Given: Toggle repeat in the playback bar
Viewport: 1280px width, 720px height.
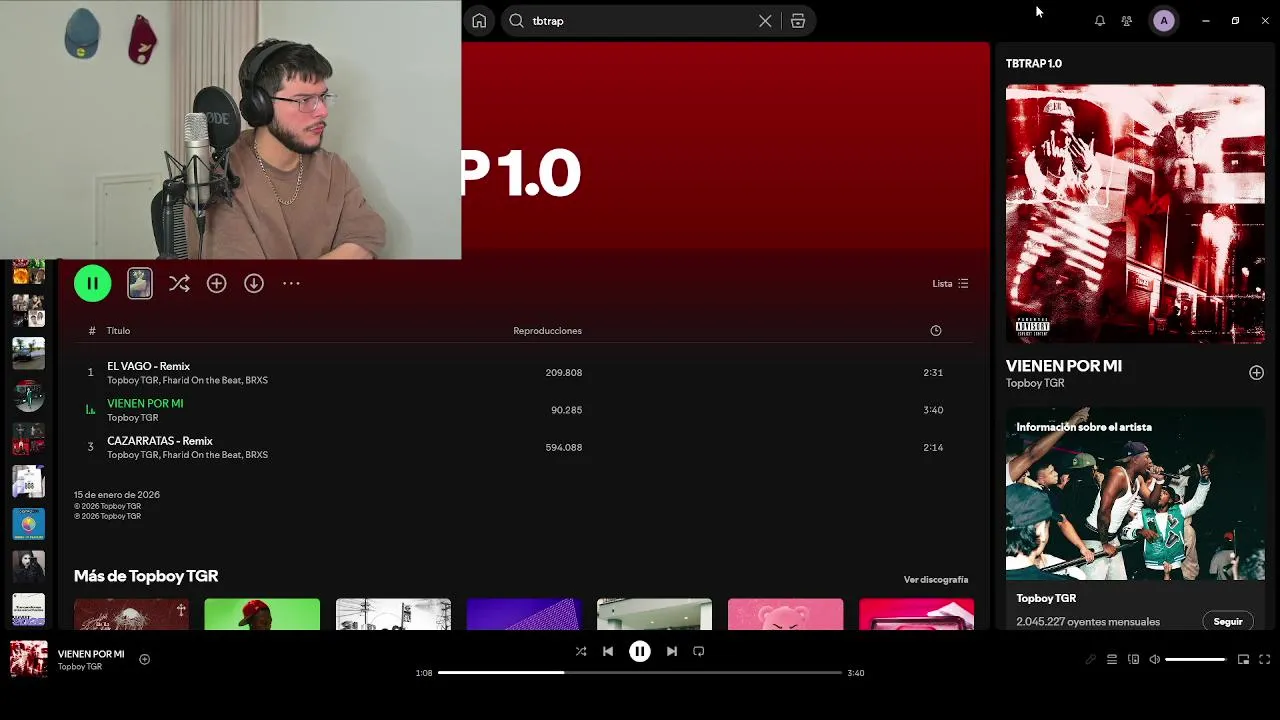Looking at the screenshot, I should (x=699, y=652).
